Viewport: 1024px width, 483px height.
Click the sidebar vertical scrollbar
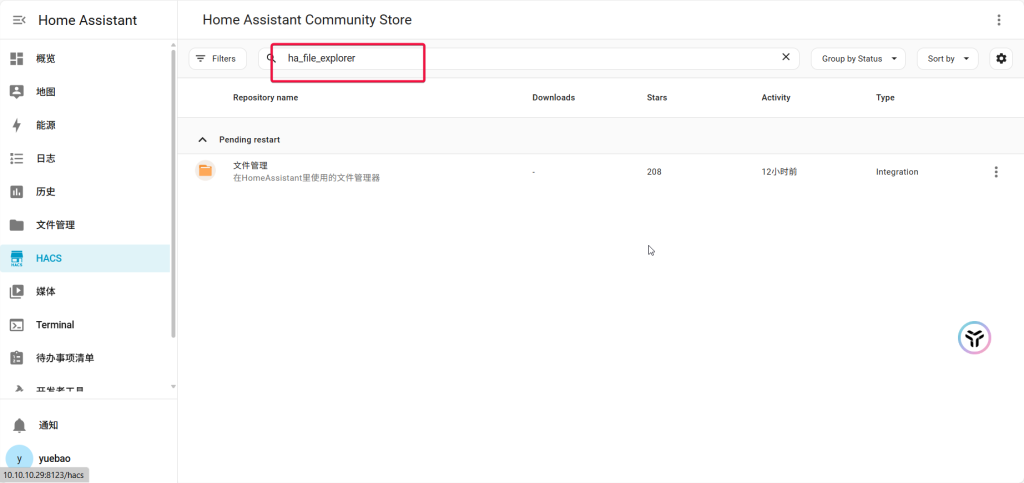(173, 193)
